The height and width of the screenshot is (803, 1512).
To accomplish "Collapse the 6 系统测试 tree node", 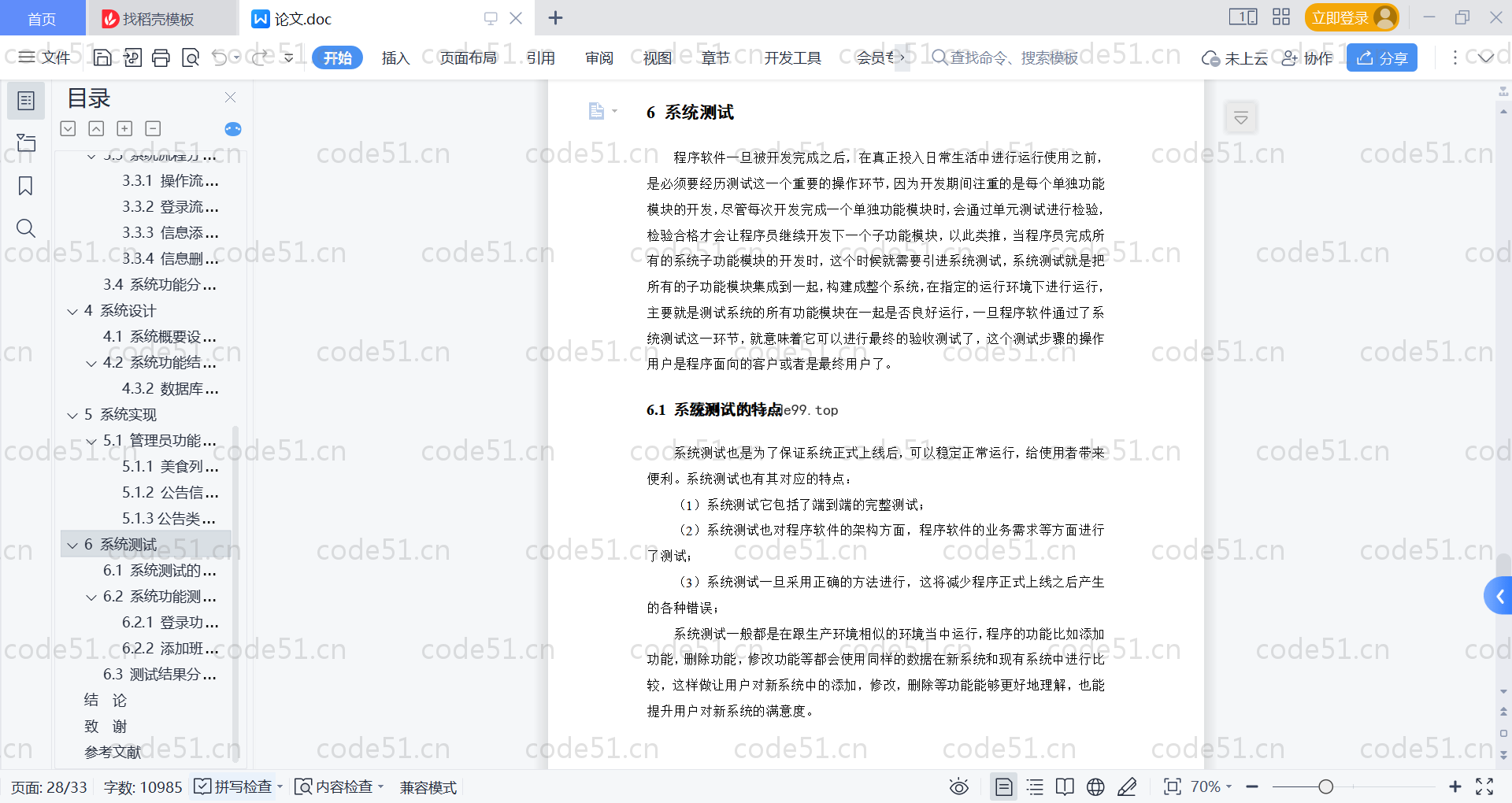I will 72,545.
